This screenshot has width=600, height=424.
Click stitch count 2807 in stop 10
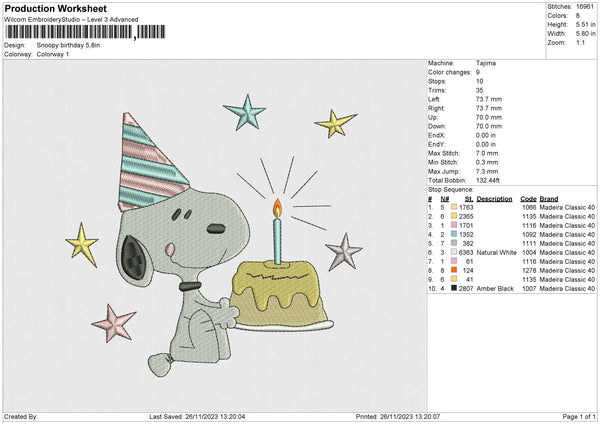click(x=466, y=289)
